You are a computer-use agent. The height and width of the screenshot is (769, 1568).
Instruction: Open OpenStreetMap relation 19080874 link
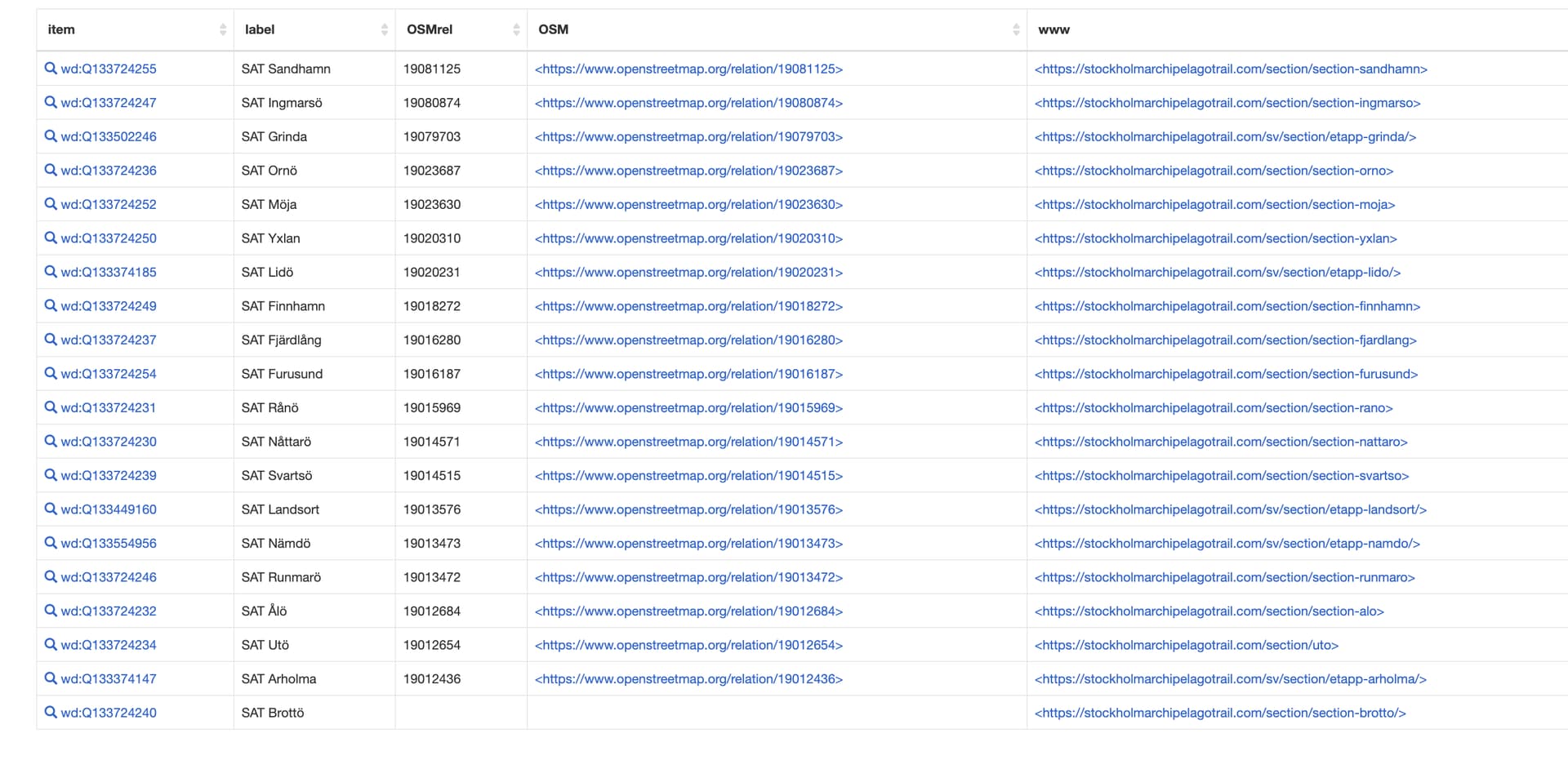[x=688, y=103]
